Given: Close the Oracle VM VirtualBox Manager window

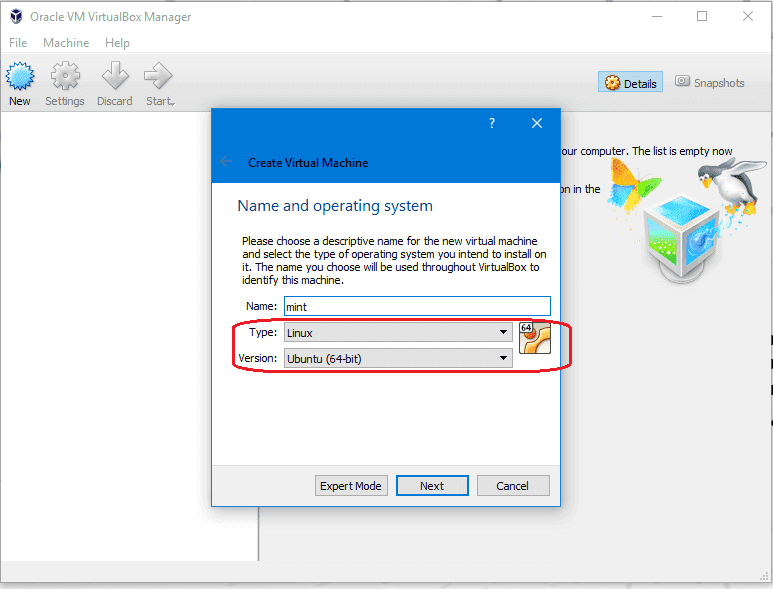Looking at the screenshot, I should coord(748,16).
